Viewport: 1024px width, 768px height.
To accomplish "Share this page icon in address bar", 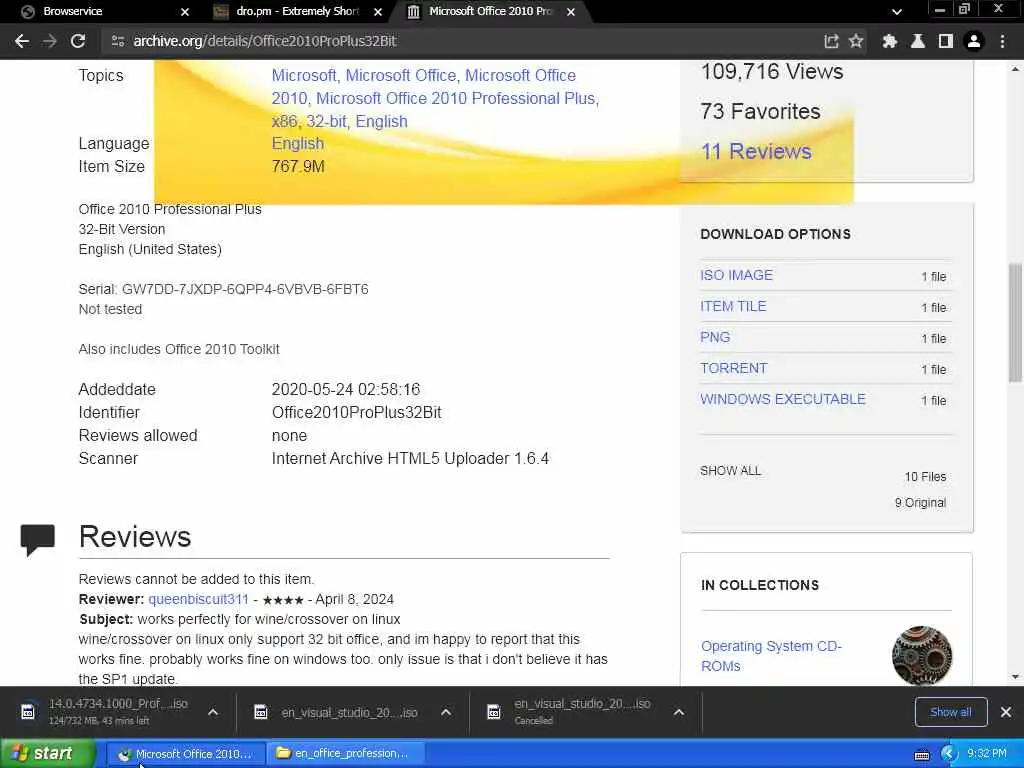I will [831, 41].
